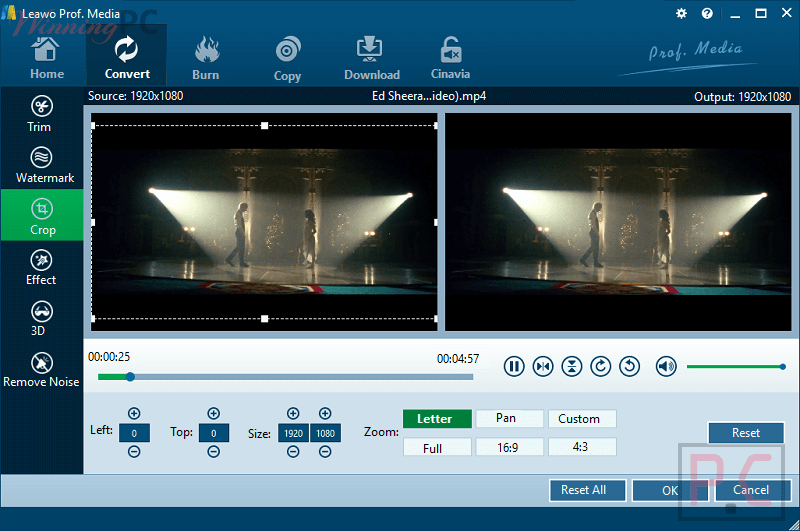Rotate the video 90° clockwise
800x531 pixels.
(601, 366)
